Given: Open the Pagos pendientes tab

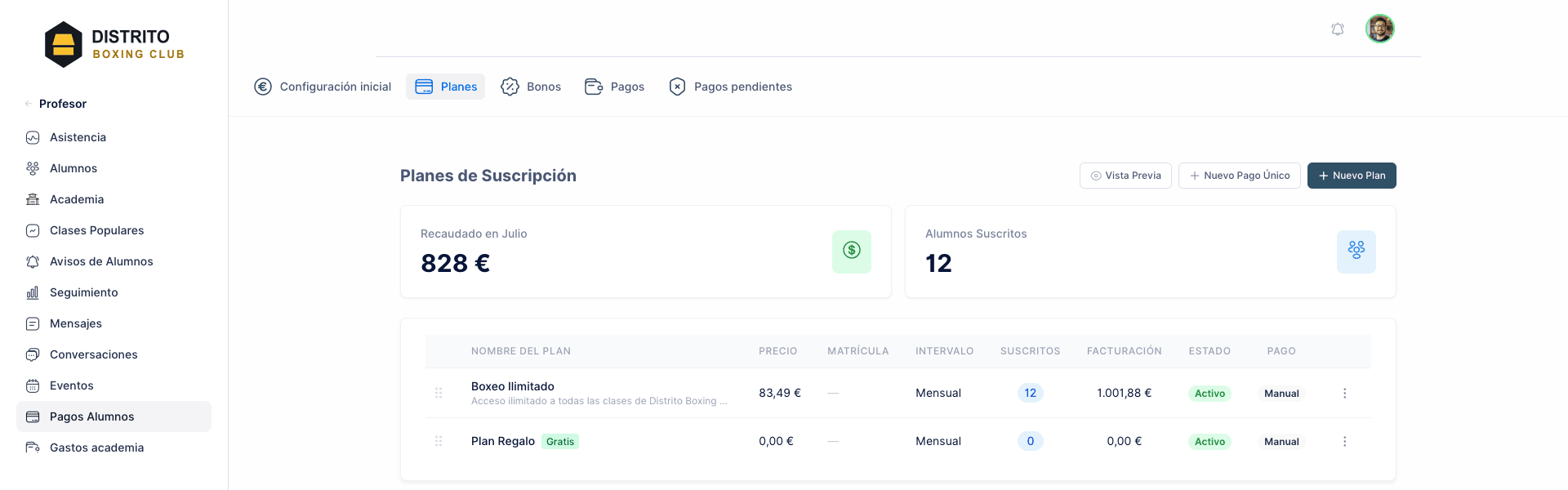Looking at the screenshot, I should (x=730, y=87).
